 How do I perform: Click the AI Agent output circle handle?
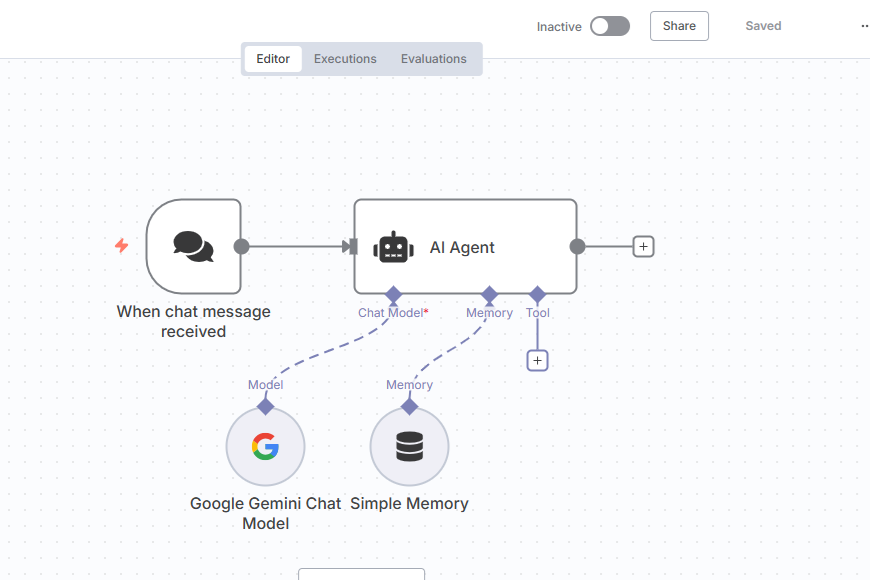point(577,246)
